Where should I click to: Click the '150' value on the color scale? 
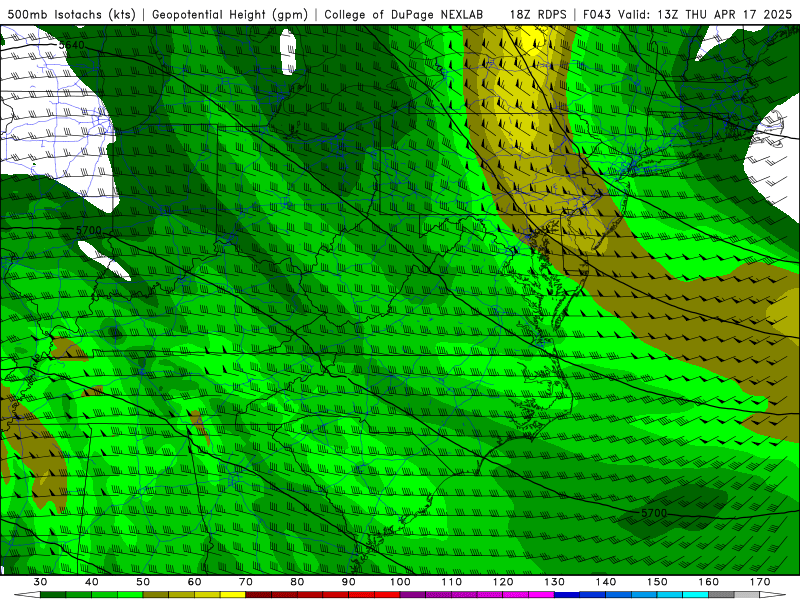pos(657,582)
